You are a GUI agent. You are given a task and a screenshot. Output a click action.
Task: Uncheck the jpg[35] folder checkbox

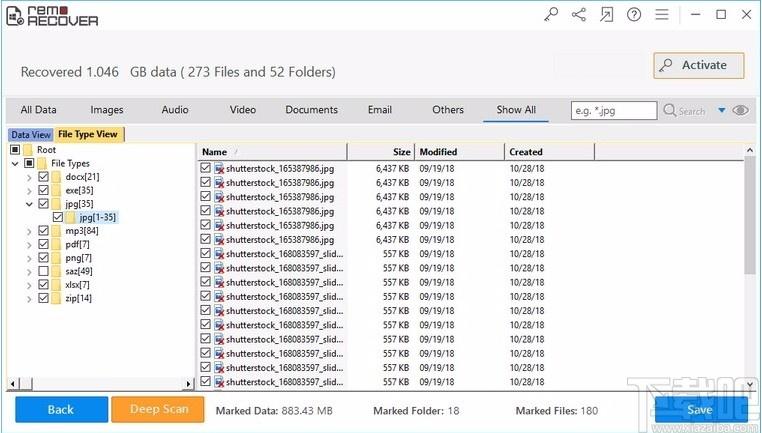click(43, 204)
